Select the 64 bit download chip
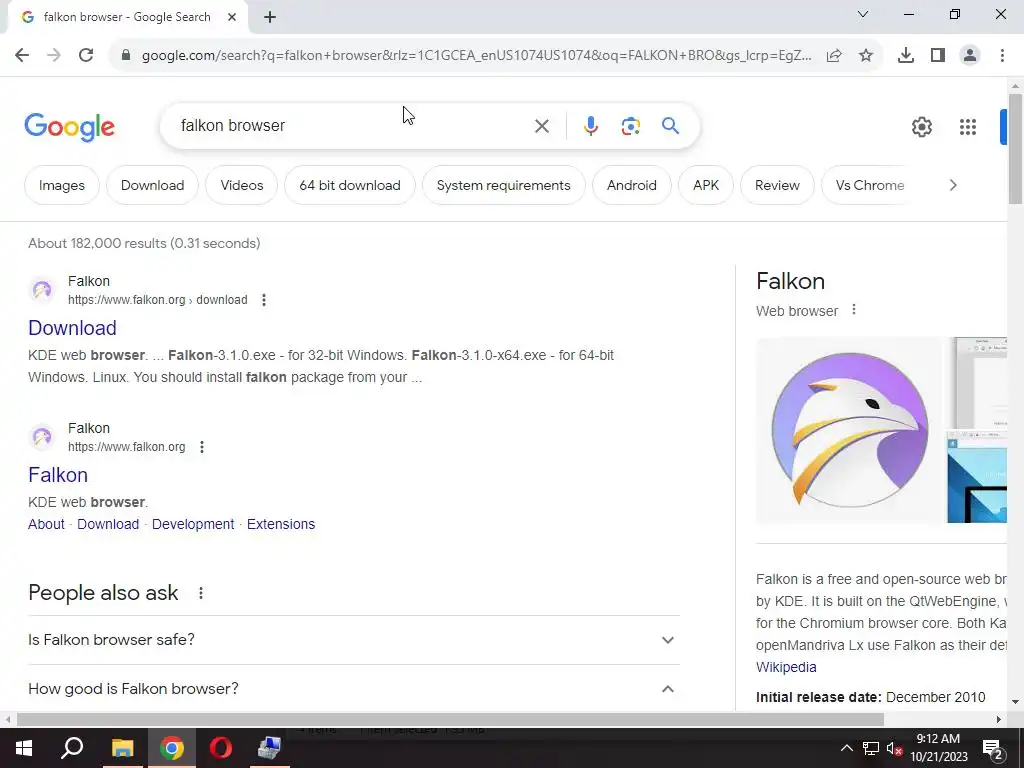This screenshot has height=768, width=1024. pyautogui.click(x=350, y=185)
